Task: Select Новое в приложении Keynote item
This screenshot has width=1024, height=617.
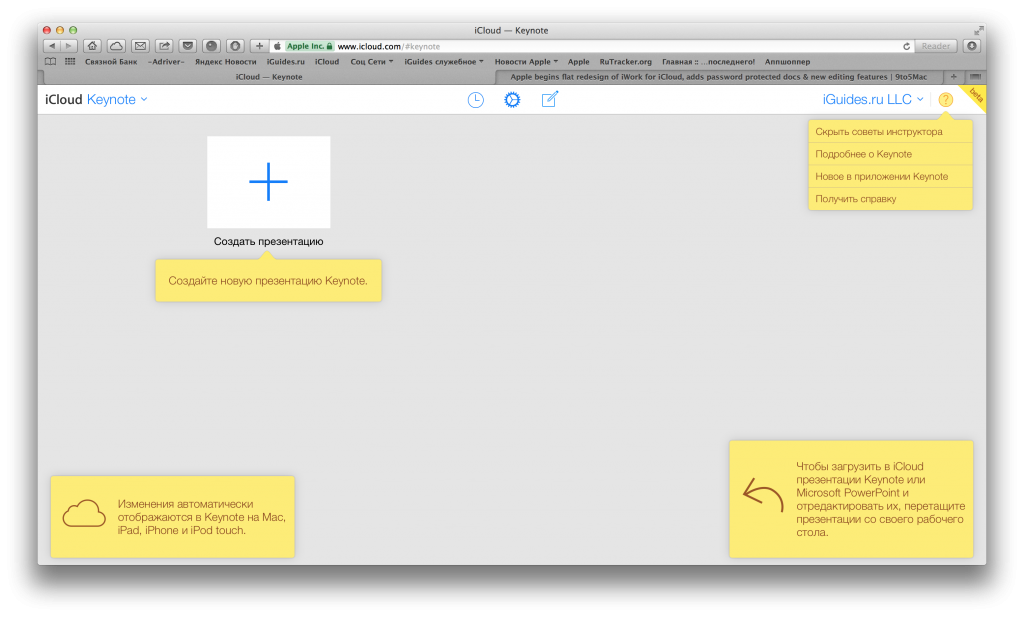Action: (x=890, y=176)
